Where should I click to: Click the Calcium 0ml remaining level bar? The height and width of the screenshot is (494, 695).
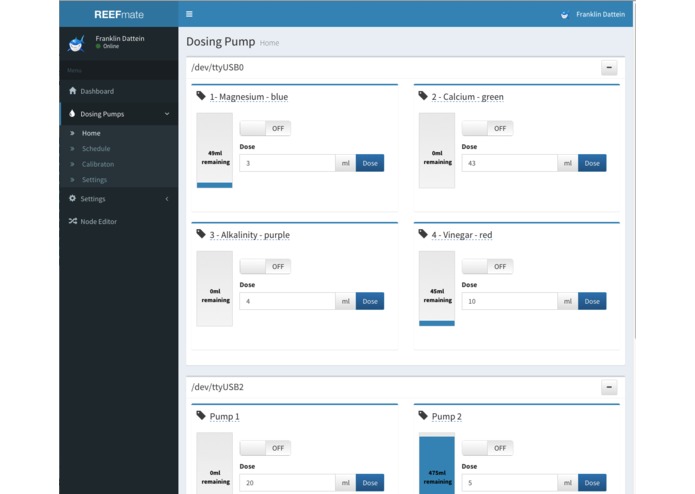(x=437, y=150)
